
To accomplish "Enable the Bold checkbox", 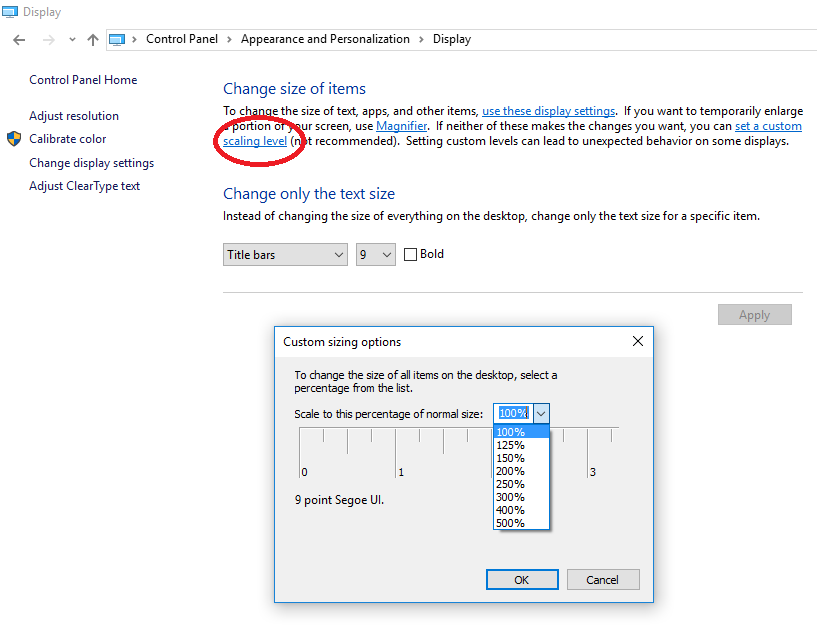I will [411, 254].
